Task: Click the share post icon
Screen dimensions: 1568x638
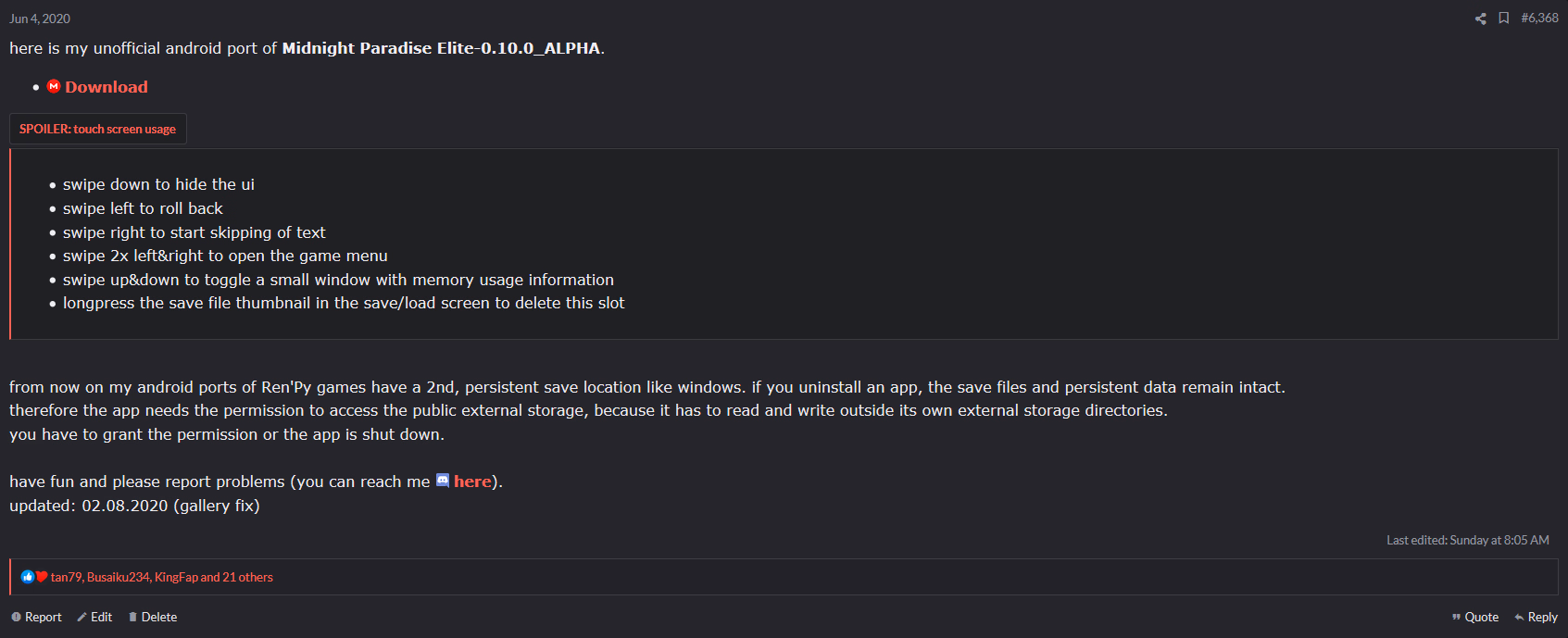Action: point(1480,19)
